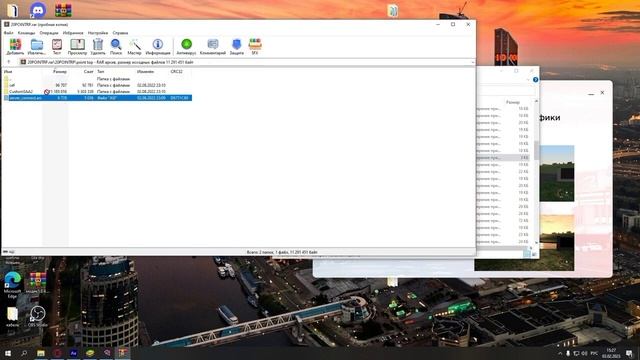Close the pink background window
Image resolution: width=640 pixels, height=360 pixels.
602,93
